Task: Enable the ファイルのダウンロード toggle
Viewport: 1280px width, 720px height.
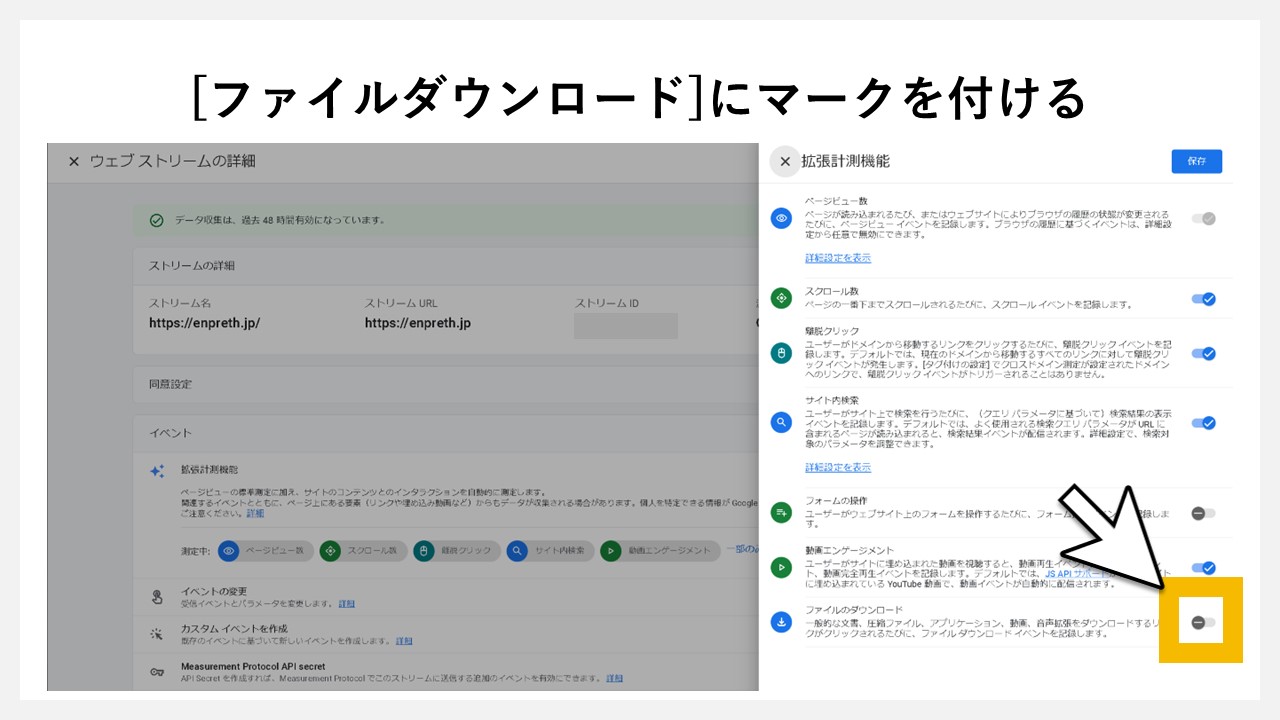Action: [1203, 620]
